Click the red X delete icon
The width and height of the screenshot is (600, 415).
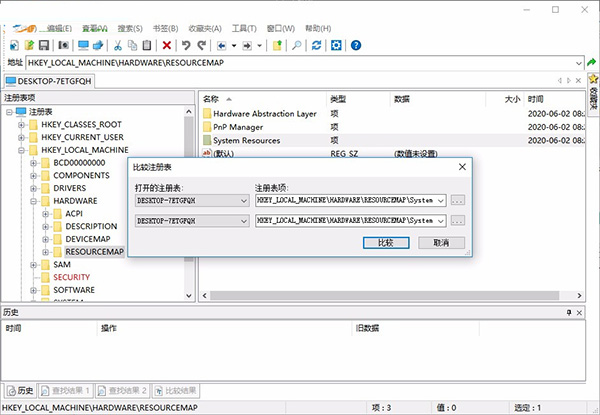166,45
